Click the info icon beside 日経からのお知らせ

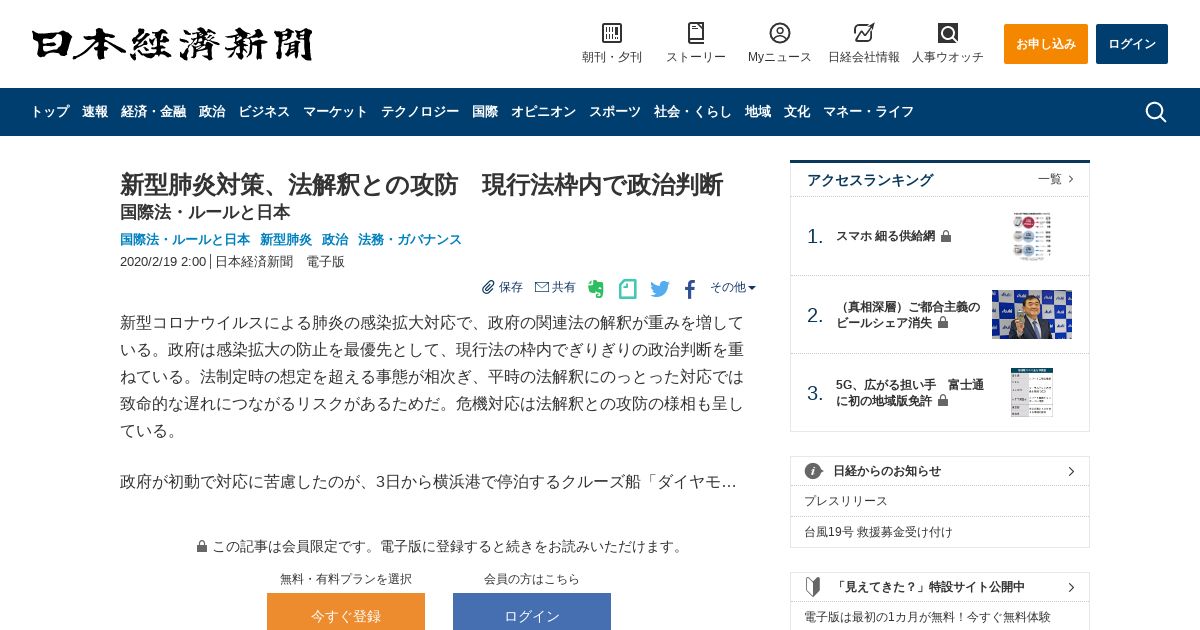[x=814, y=471]
